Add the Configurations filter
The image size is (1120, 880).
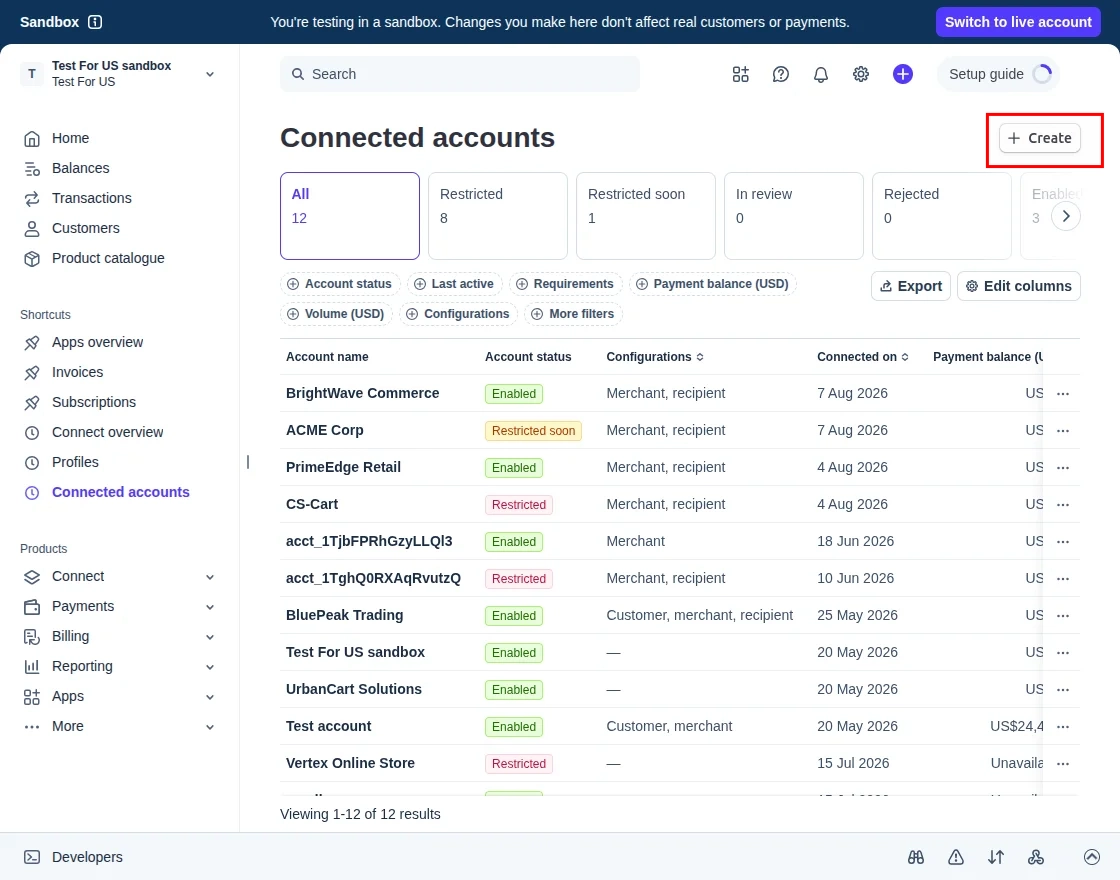458,314
